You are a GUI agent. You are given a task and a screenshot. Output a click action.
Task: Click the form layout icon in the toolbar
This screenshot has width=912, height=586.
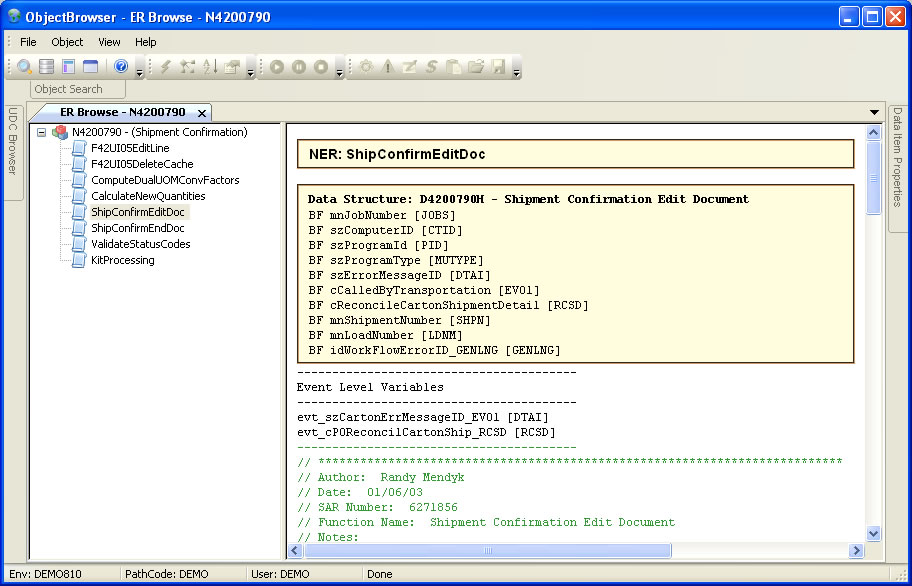click(x=68, y=67)
